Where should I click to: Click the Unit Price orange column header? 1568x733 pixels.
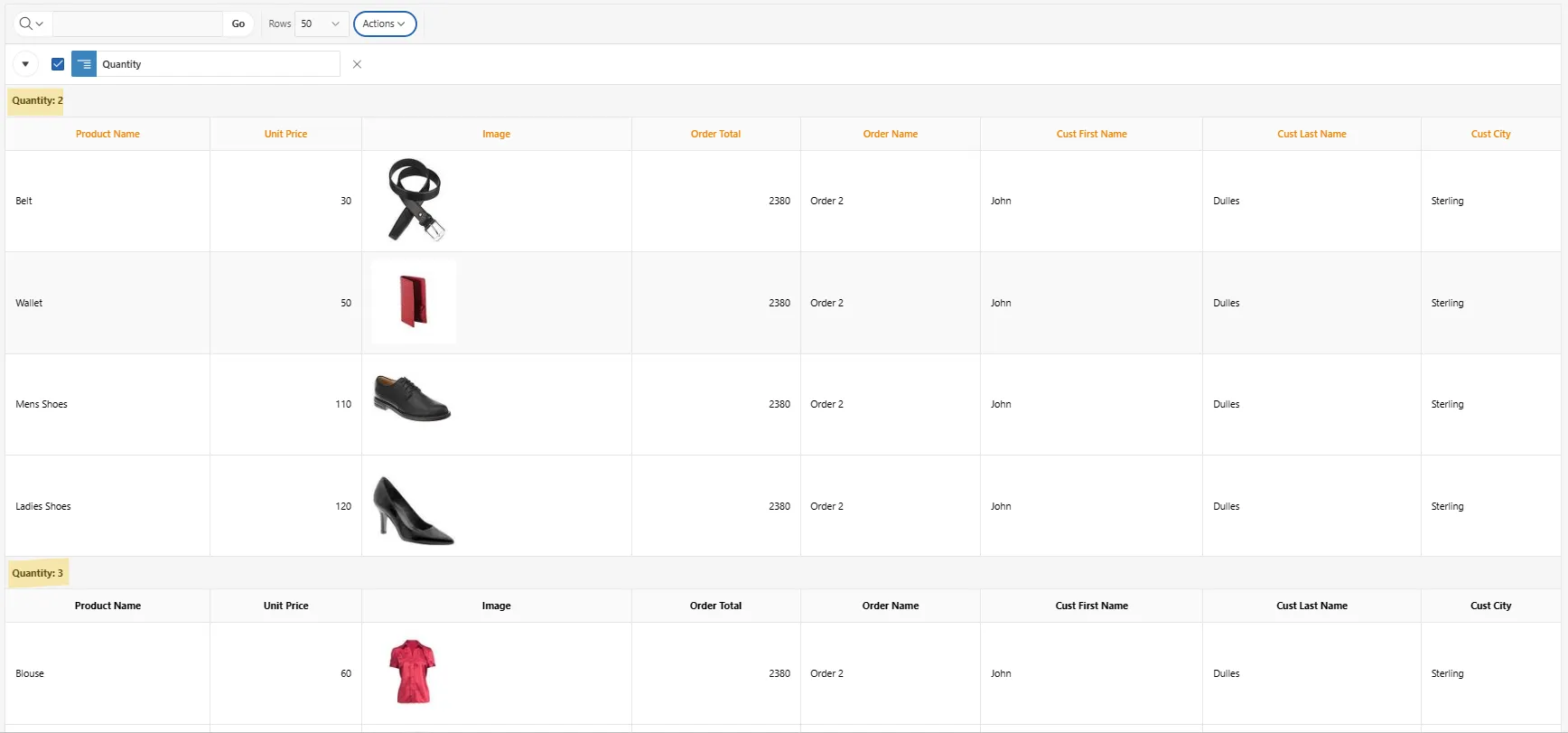285,134
